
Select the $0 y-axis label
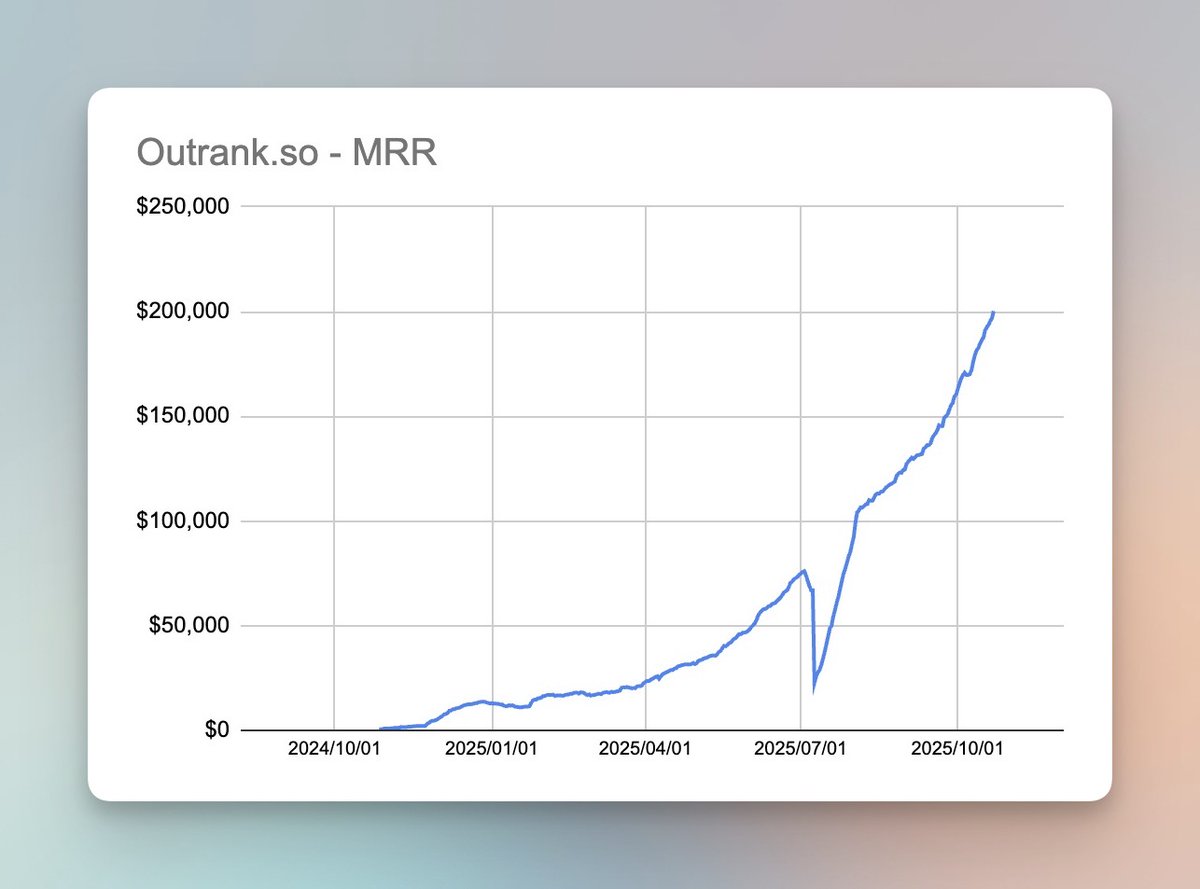pos(215,731)
